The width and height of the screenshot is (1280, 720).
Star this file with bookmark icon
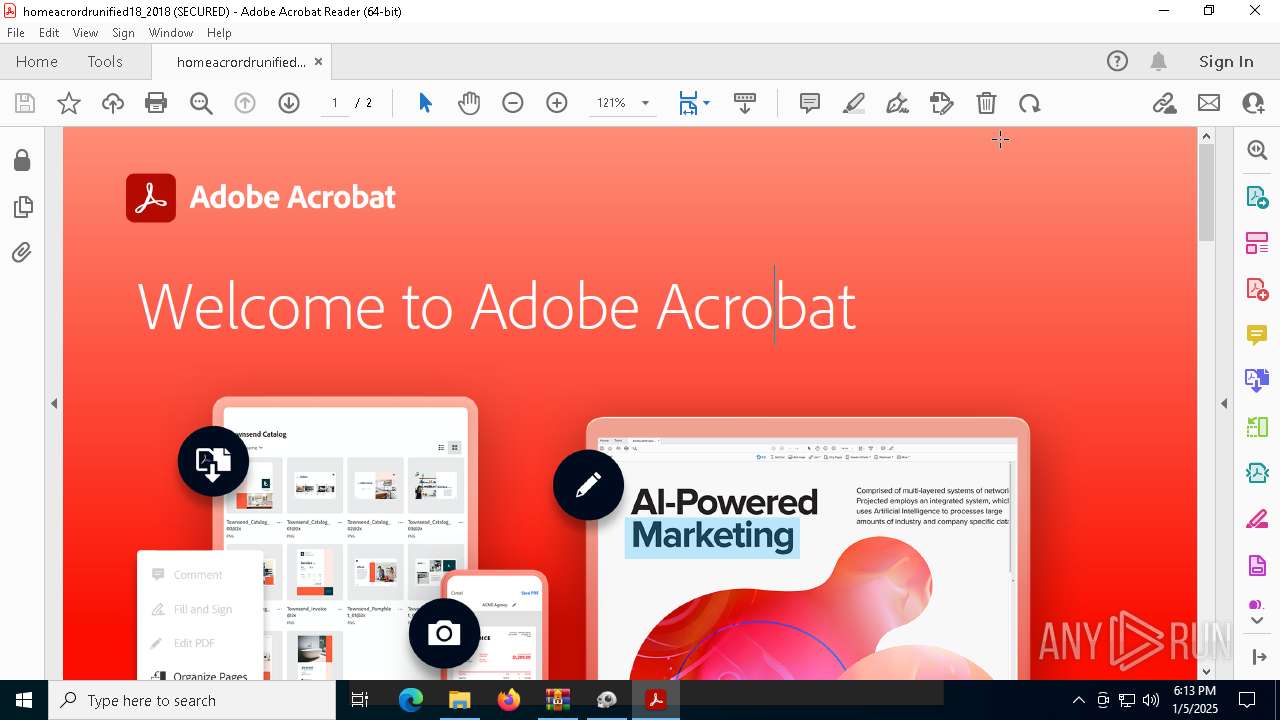pyautogui.click(x=69, y=103)
